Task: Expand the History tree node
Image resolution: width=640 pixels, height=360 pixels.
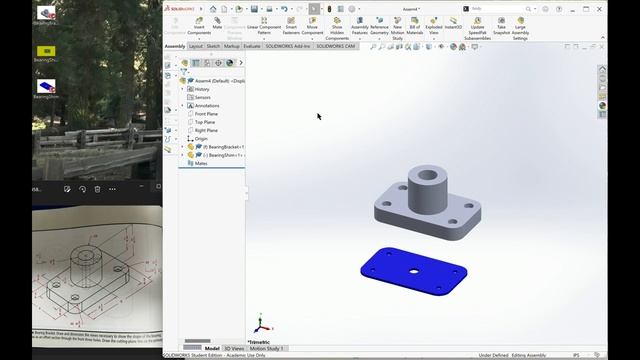Action: pos(182,89)
